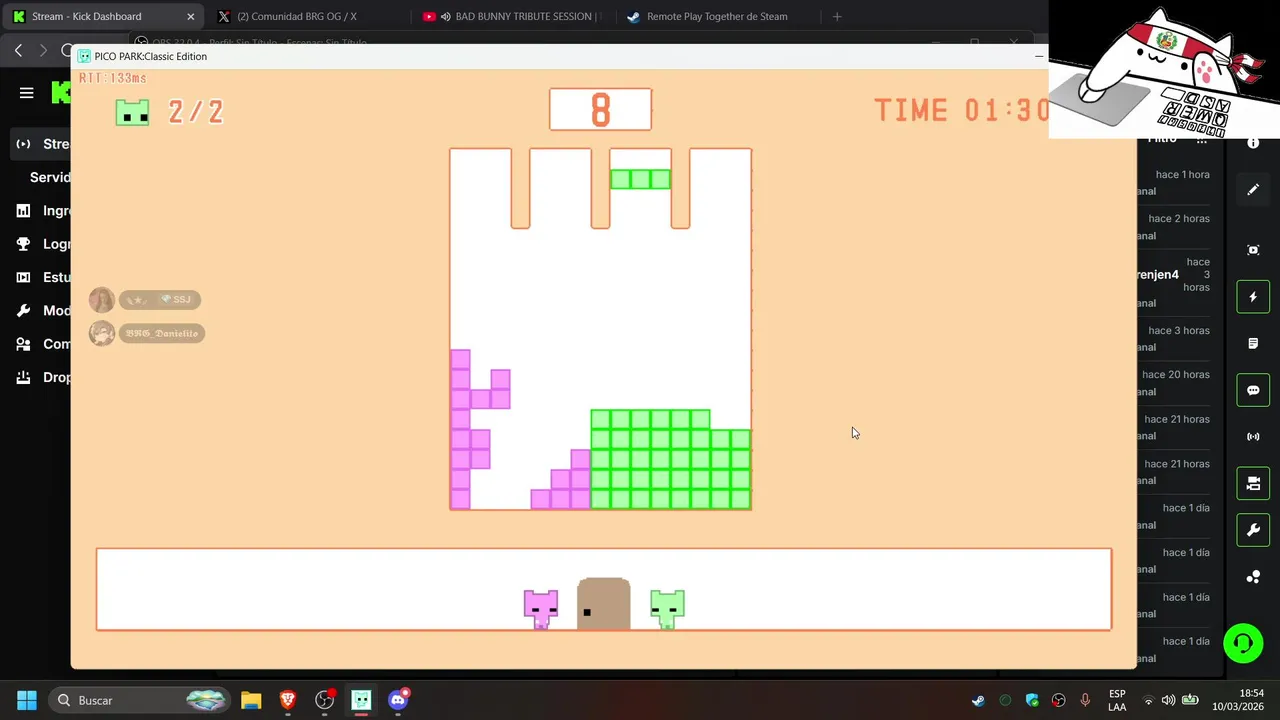This screenshot has width=1280, height=720.
Task: Click the 2/2 player count
Action: click(196, 112)
